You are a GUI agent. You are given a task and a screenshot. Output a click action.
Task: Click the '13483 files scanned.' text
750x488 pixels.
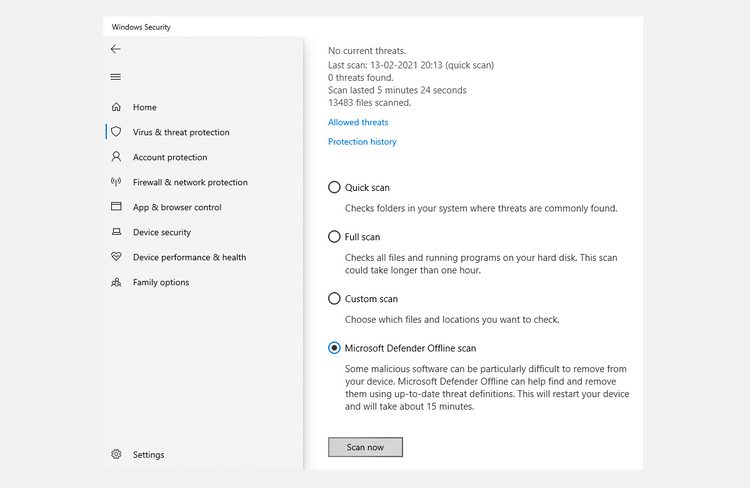click(370, 102)
